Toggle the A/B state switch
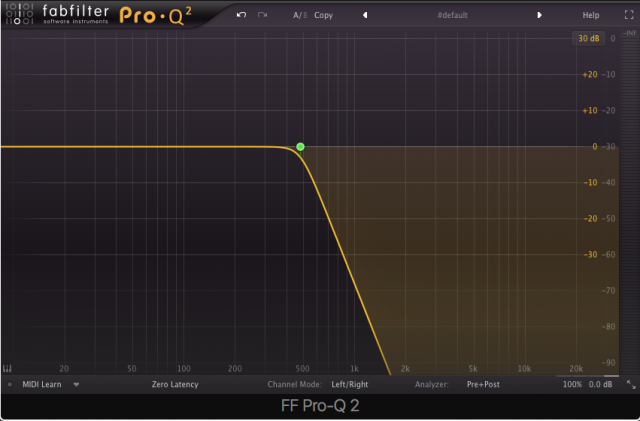Image resolution: width=640 pixels, height=421 pixels. click(299, 15)
